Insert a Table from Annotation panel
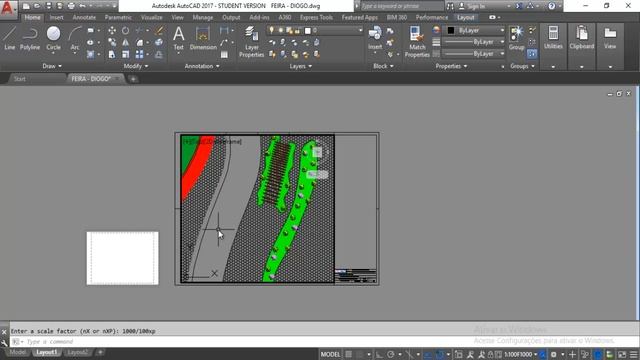The height and width of the screenshot is (360, 640). (224, 54)
